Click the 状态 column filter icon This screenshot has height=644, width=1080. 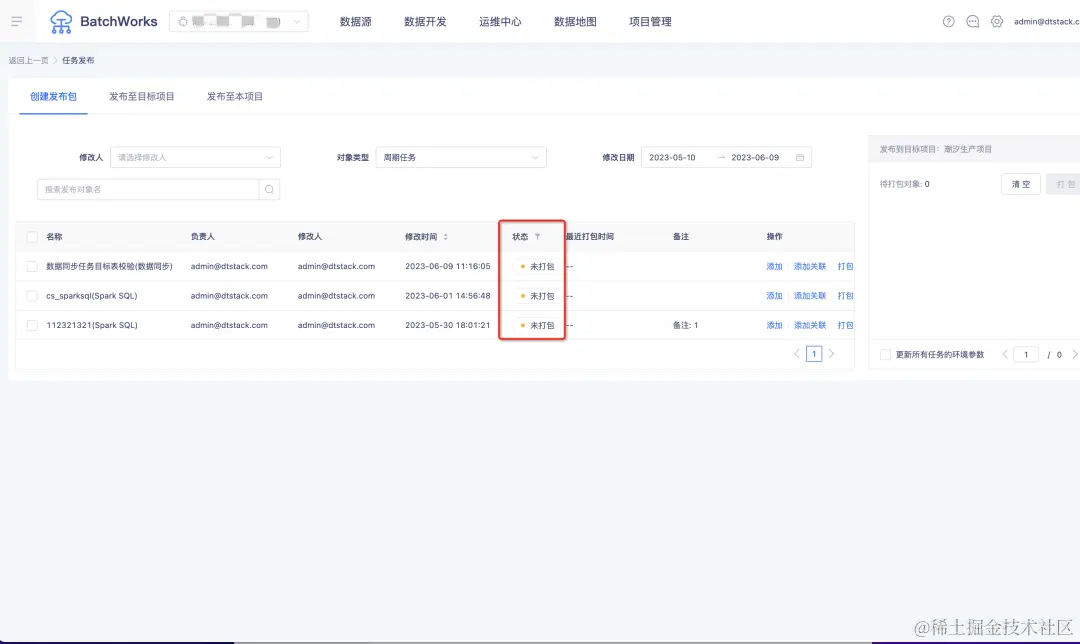pyautogui.click(x=537, y=236)
